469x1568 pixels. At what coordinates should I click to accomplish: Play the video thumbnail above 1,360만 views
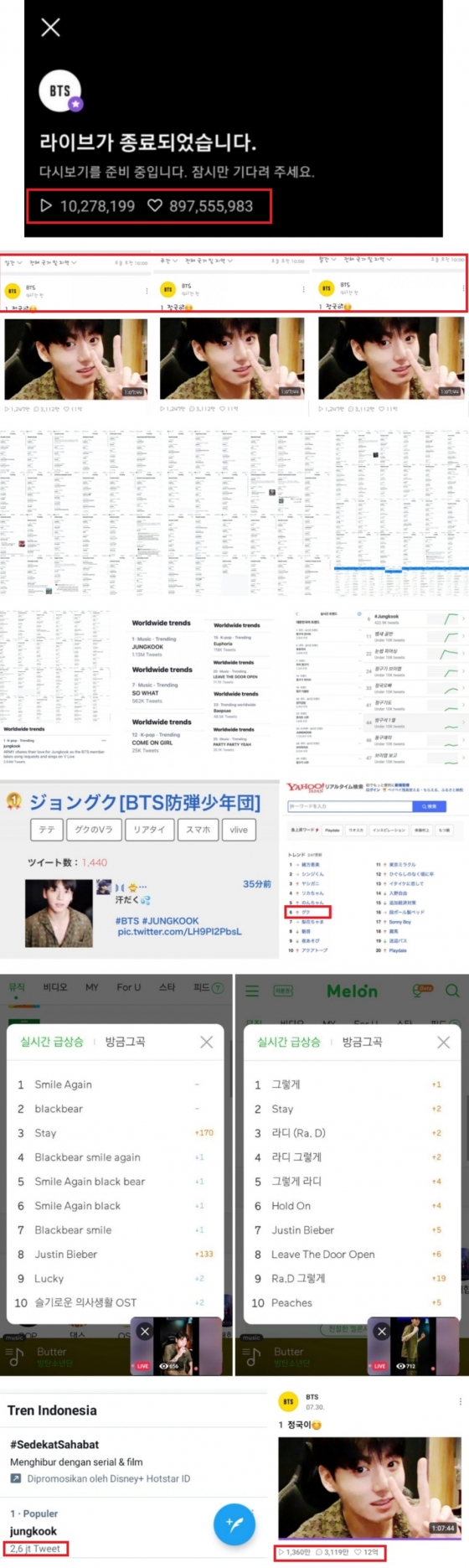[369, 1488]
